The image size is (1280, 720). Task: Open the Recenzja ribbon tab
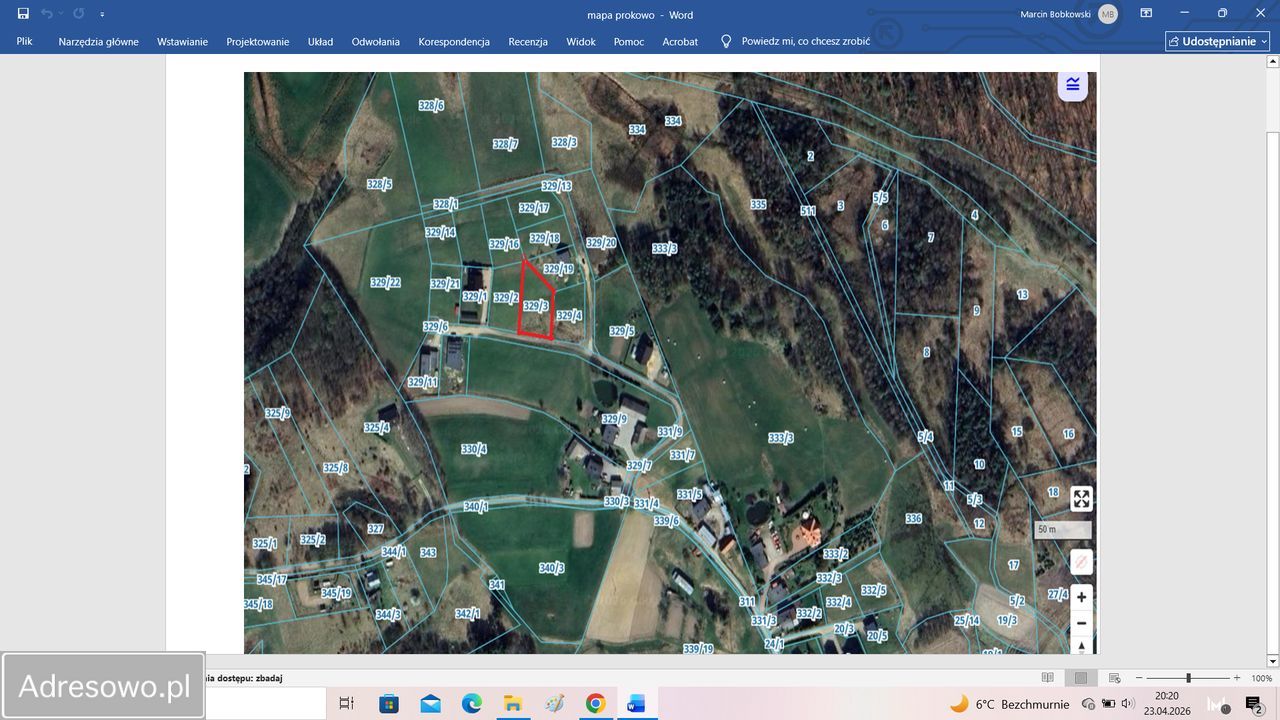click(528, 42)
